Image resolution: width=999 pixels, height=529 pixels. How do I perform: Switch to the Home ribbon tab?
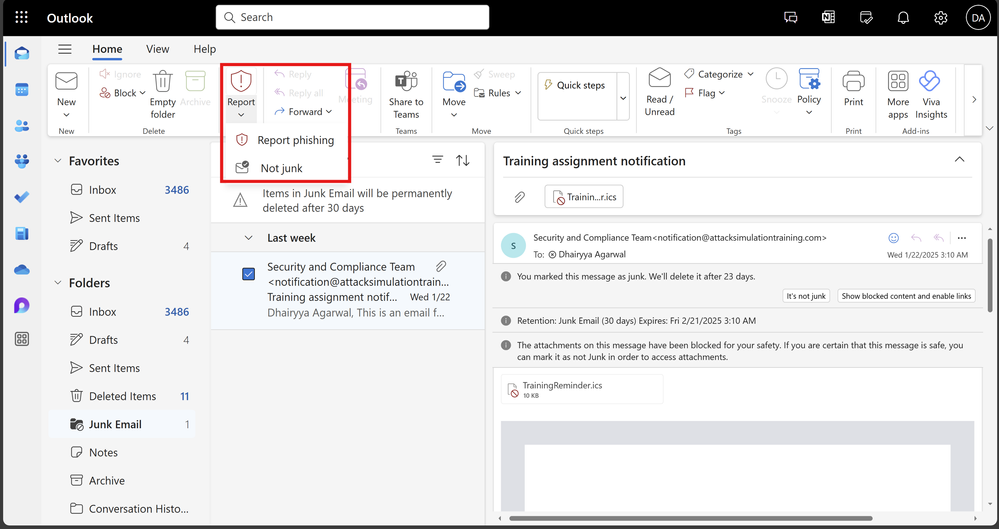(107, 49)
